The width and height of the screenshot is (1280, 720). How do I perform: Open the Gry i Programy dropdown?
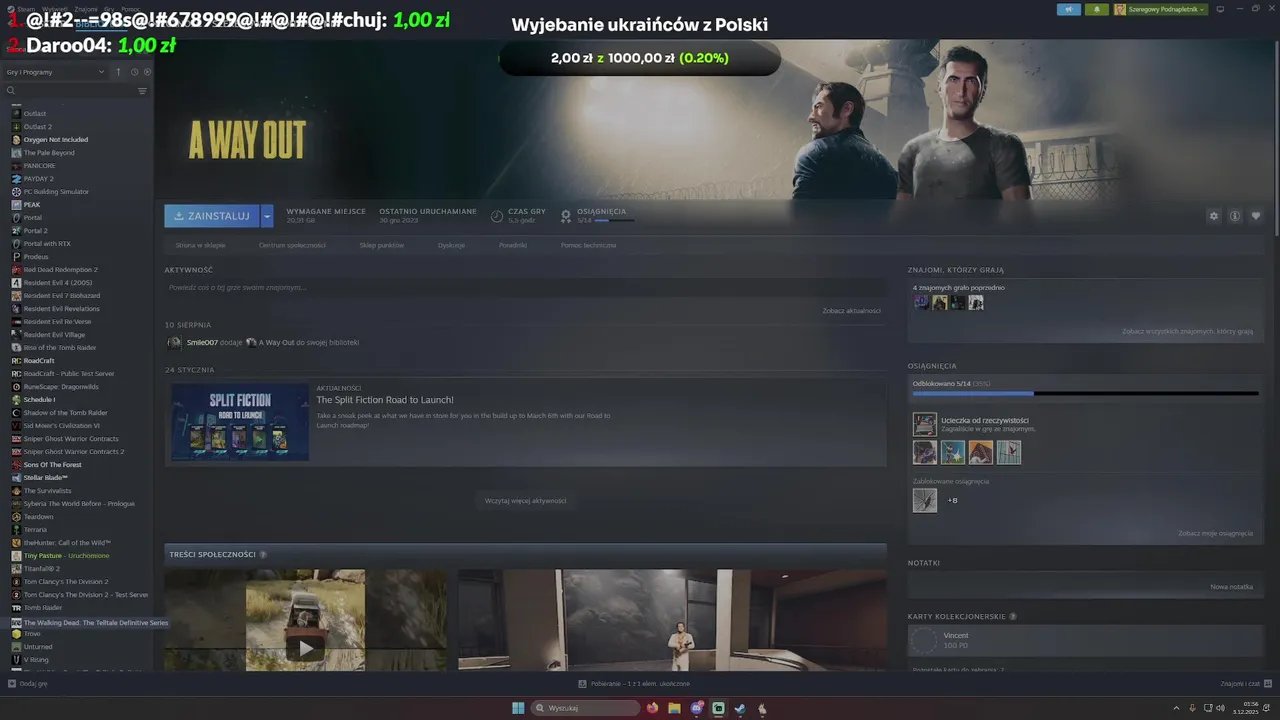tap(55, 72)
